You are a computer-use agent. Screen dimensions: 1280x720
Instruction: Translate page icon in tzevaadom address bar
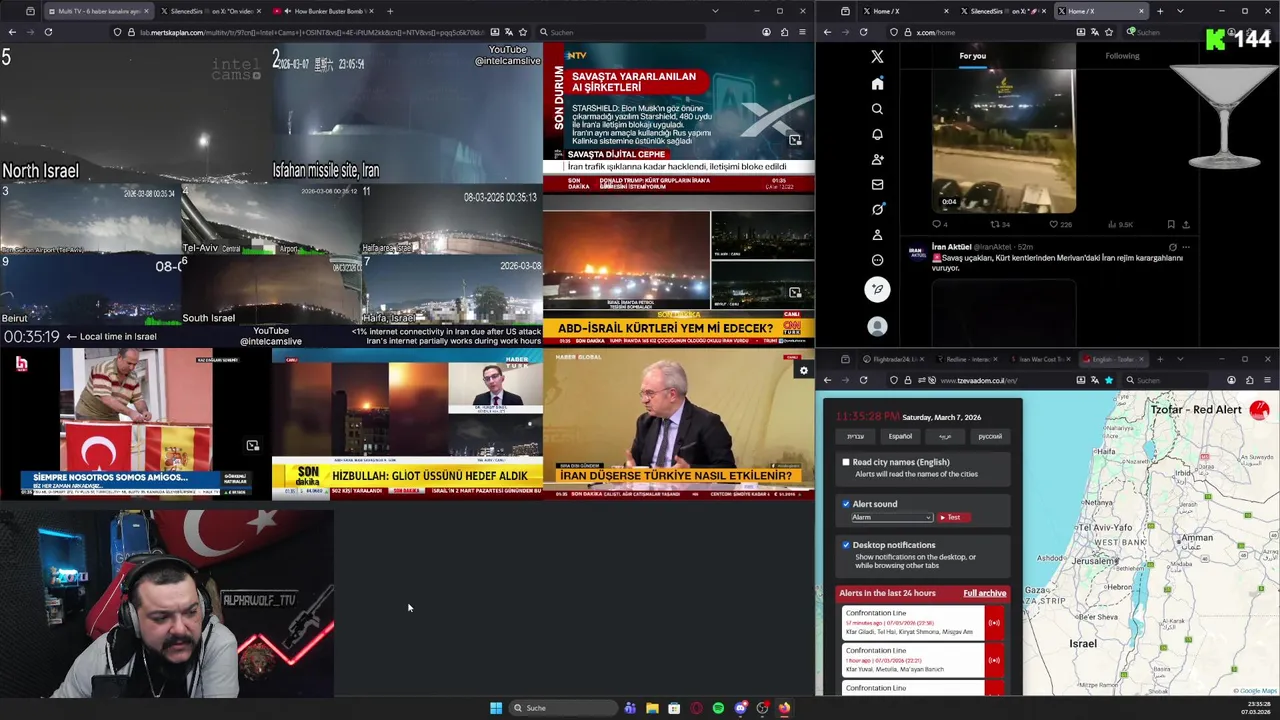(x=1094, y=380)
